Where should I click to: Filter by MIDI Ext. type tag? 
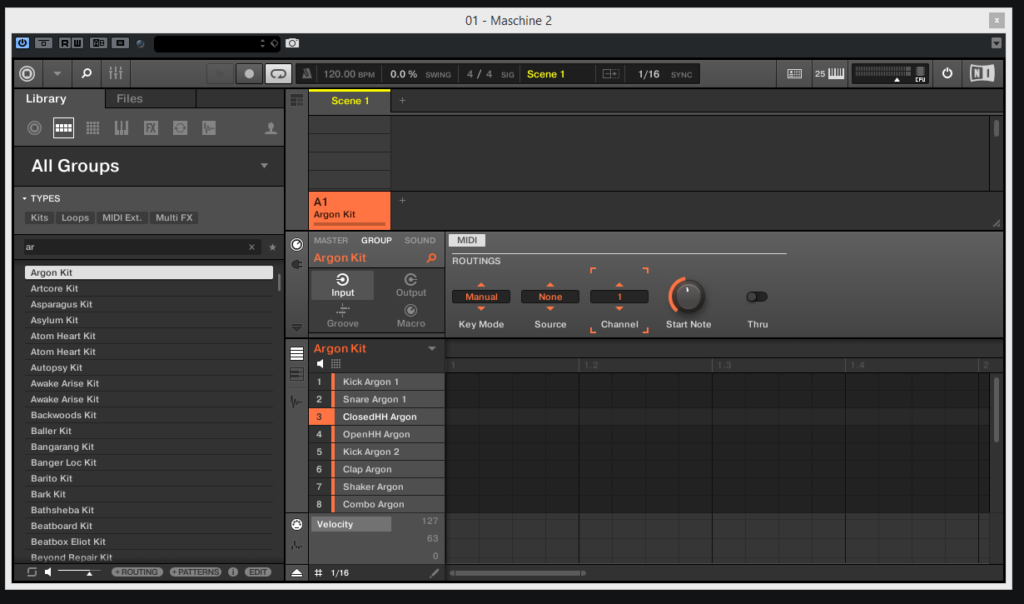click(121, 217)
